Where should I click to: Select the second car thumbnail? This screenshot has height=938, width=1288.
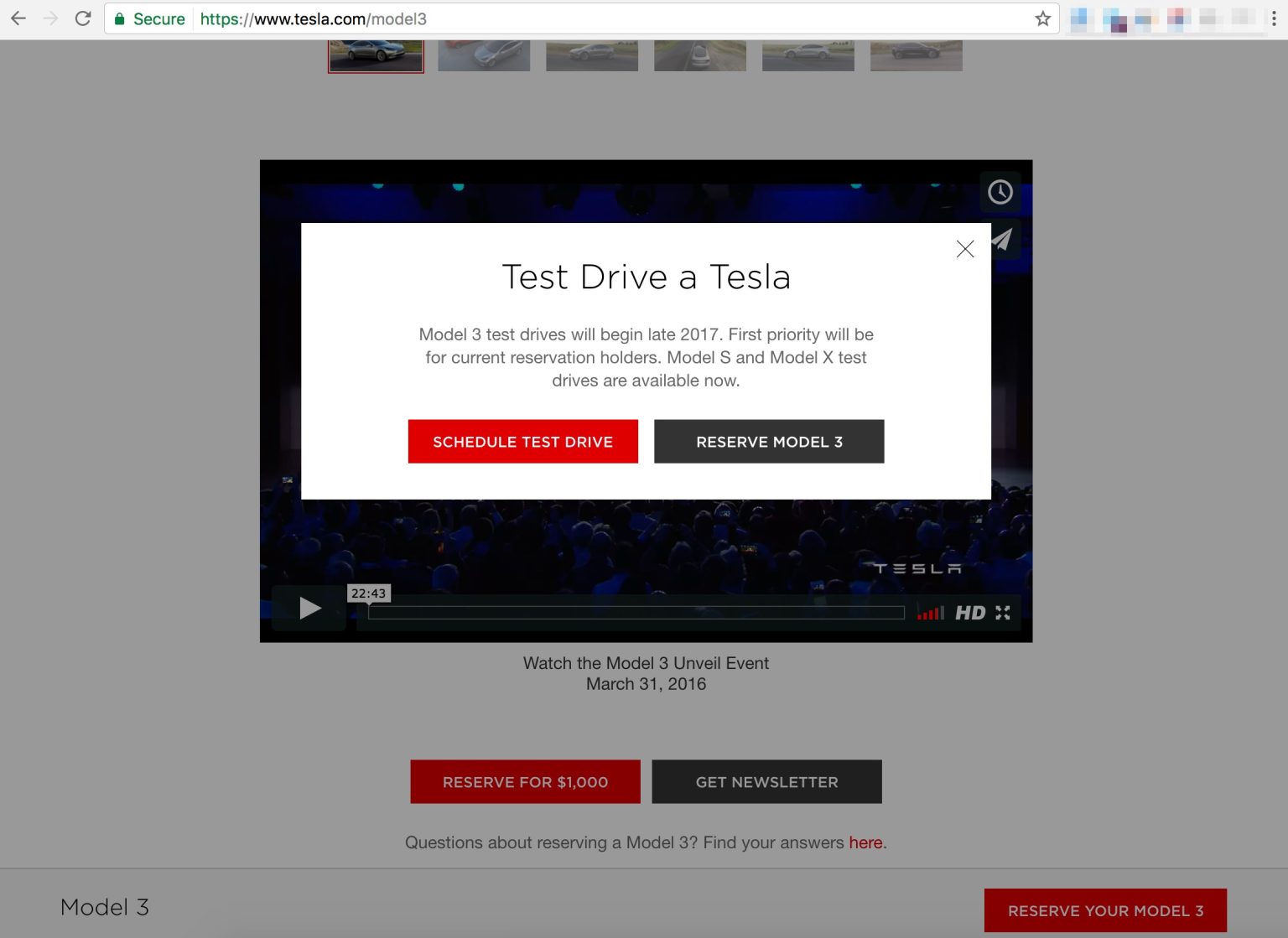coord(484,55)
